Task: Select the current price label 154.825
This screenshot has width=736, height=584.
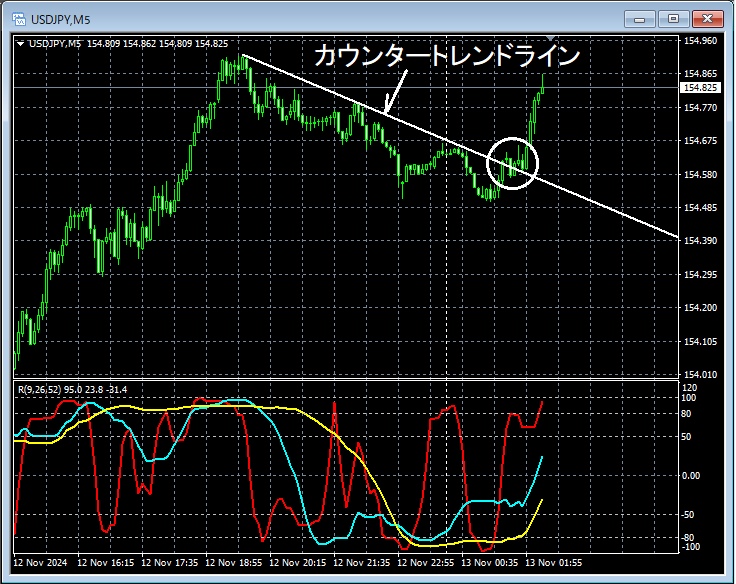Action: click(x=700, y=88)
